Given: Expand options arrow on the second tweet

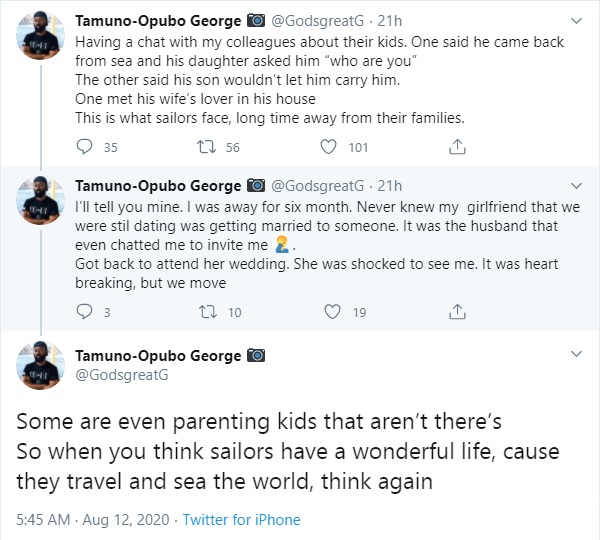Looking at the screenshot, I should (x=575, y=186).
